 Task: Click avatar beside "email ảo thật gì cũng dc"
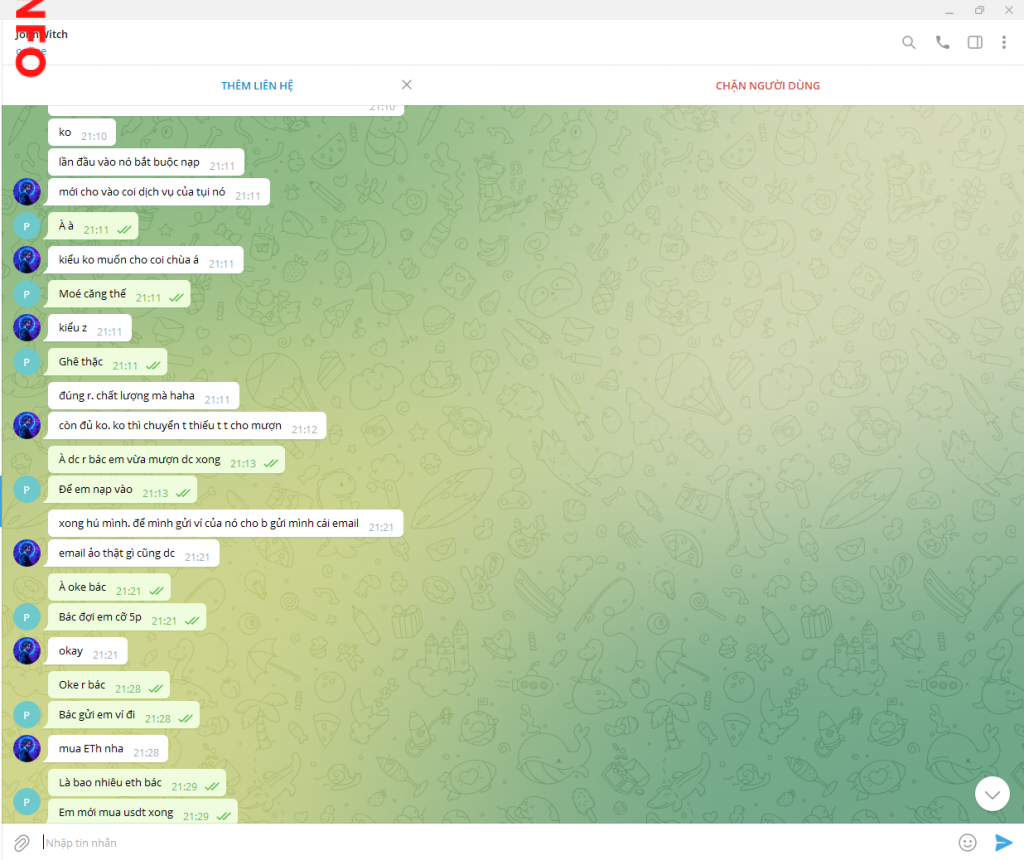[27, 553]
